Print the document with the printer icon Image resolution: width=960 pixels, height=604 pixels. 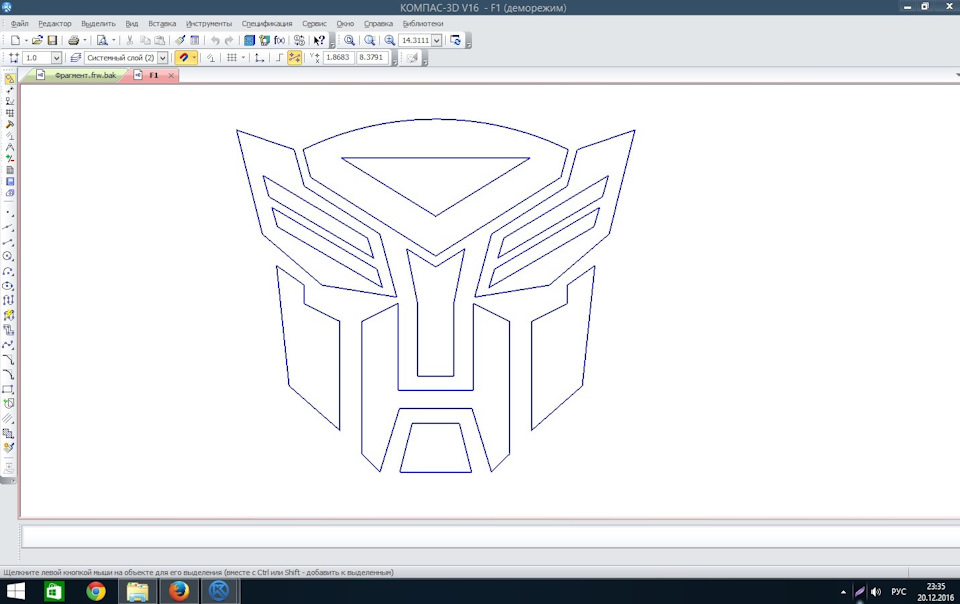73,40
